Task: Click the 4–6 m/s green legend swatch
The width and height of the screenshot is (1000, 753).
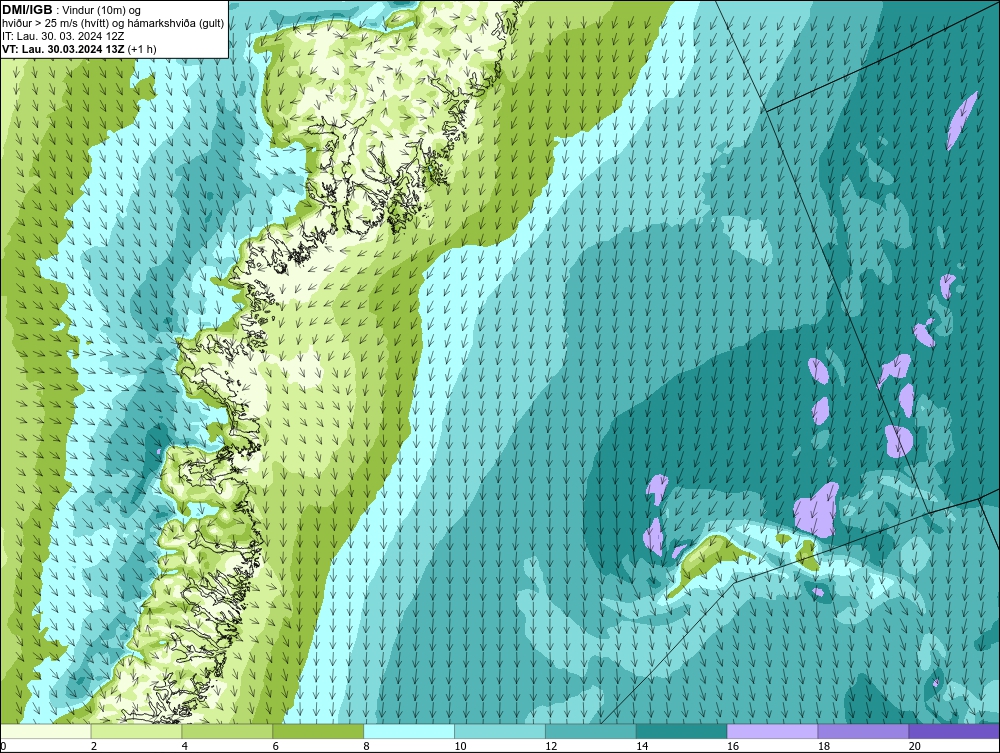Action: pos(227,731)
